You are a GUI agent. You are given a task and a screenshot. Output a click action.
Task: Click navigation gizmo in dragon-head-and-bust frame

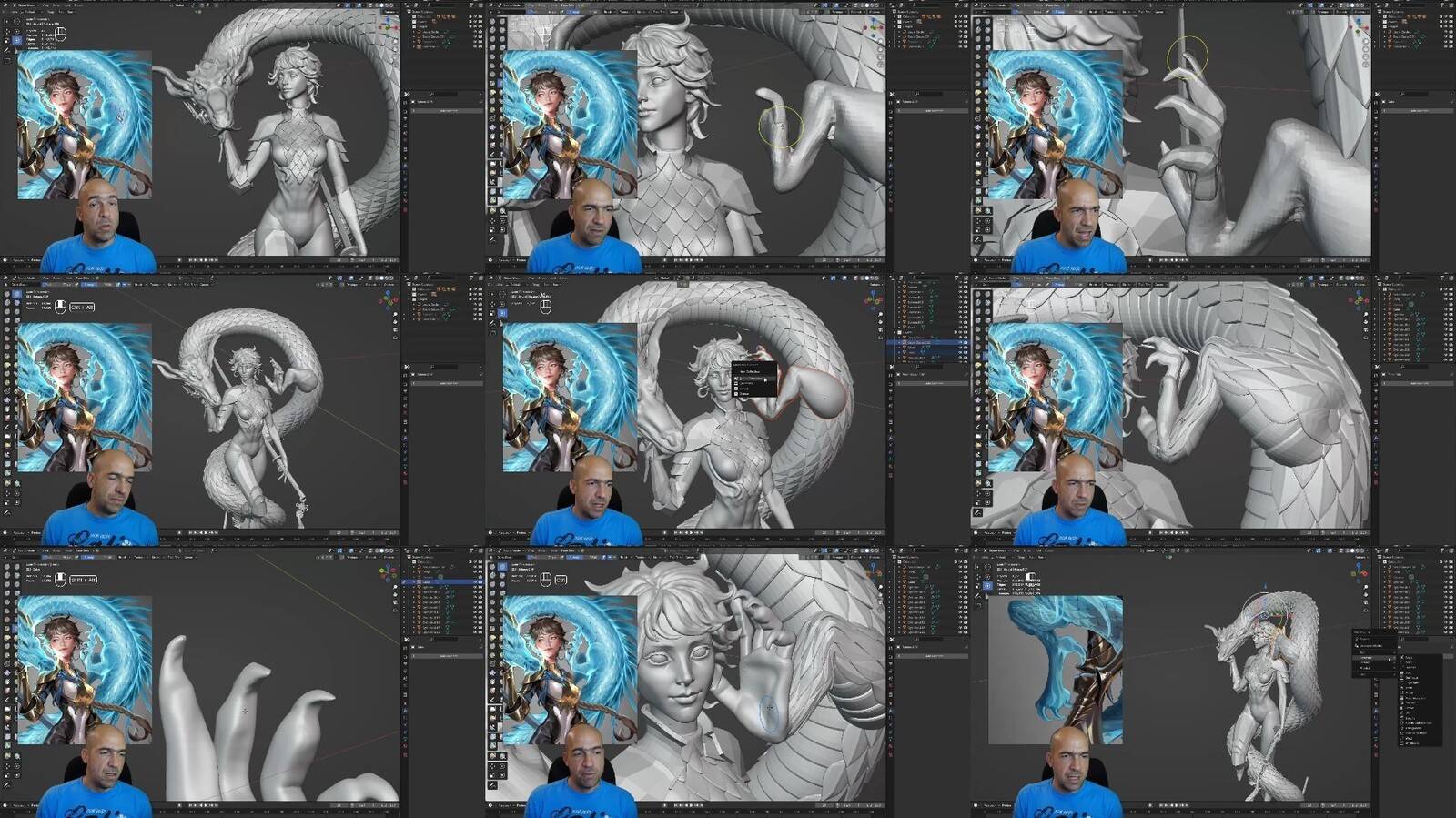click(388, 26)
